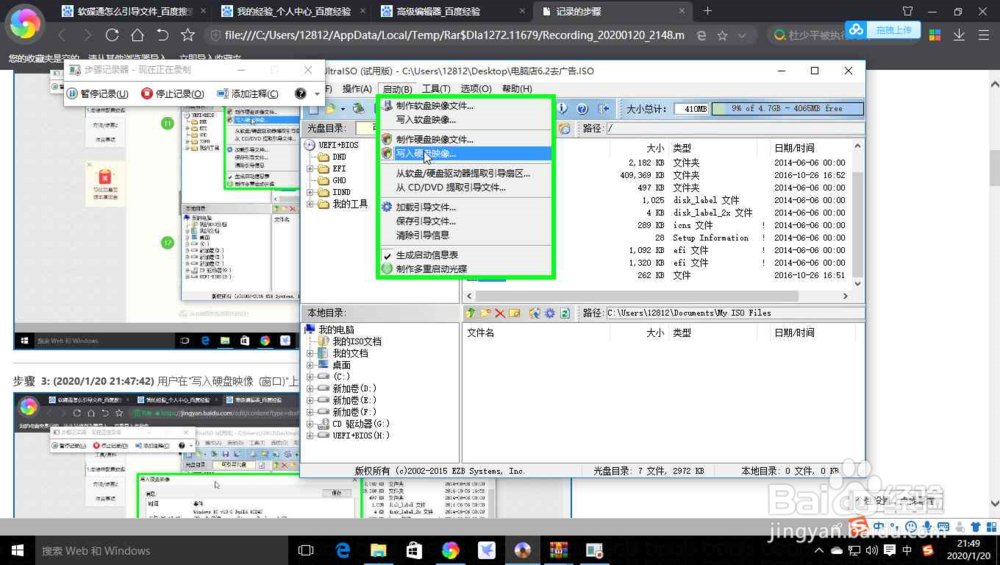This screenshot has height=565, width=1000.
Task: Select UEFI+BIOS root in disc tree
Action: pos(338,145)
